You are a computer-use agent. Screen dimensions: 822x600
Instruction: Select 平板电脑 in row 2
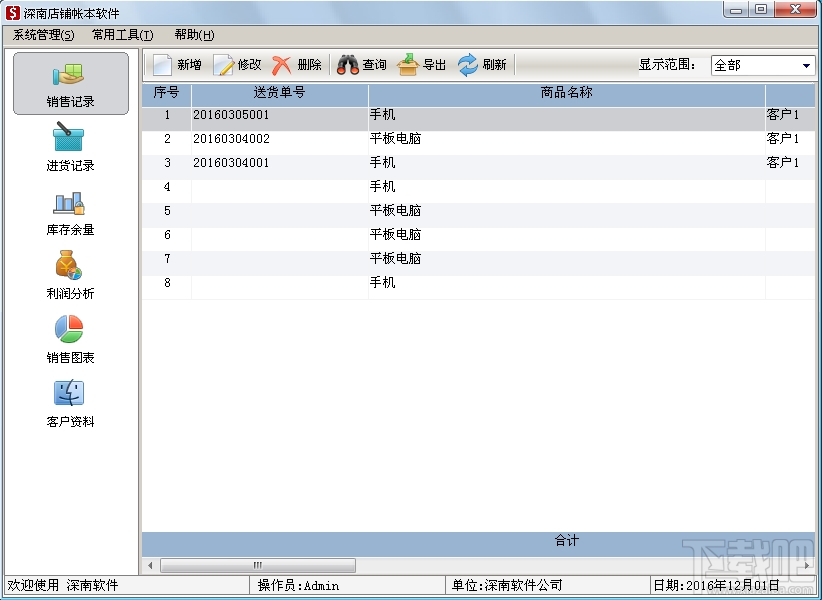(395, 139)
